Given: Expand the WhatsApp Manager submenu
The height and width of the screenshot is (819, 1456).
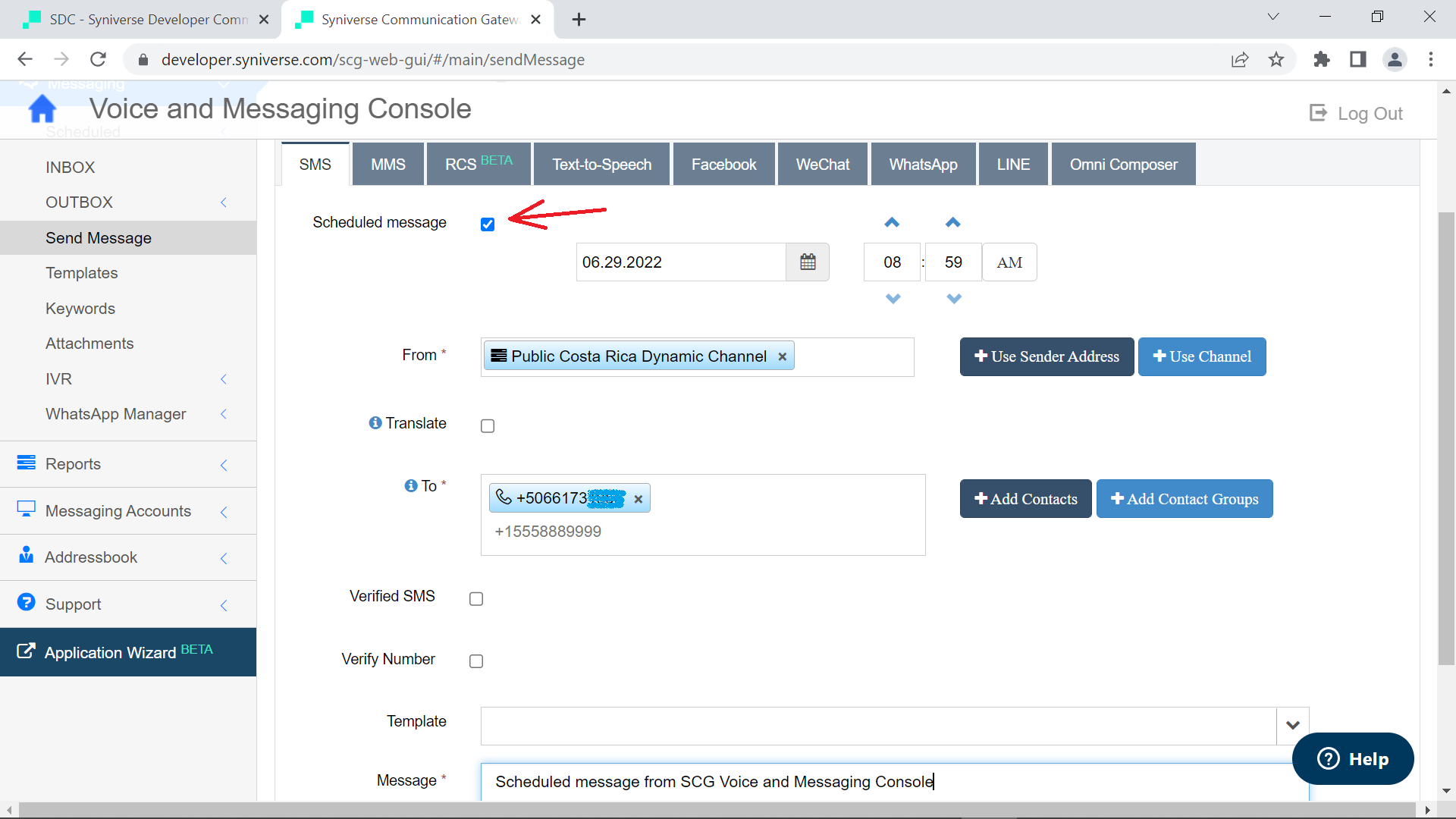Looking at the screenshot, I should tap(224, 414).
